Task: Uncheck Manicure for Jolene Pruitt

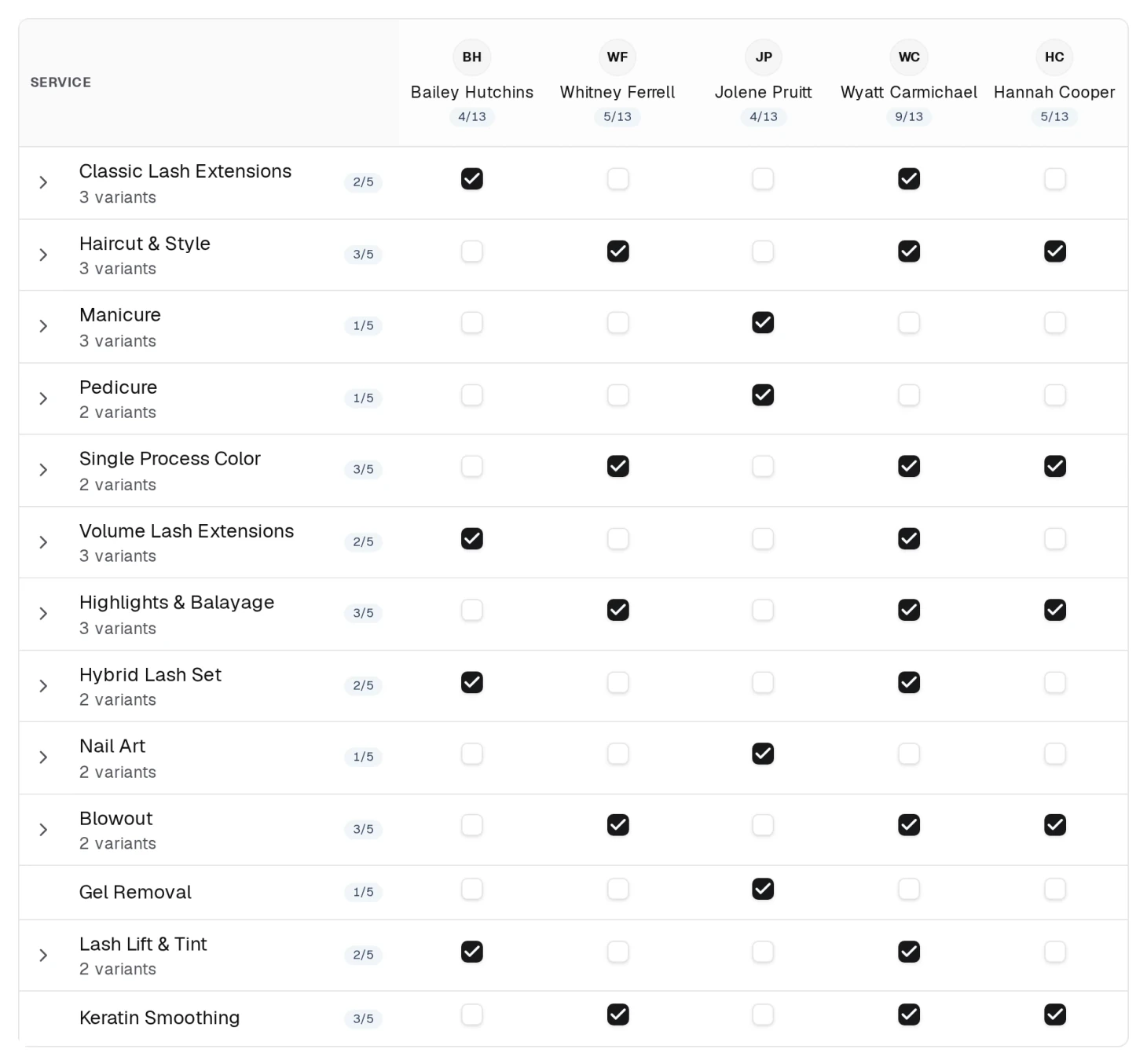Action: [763, 323]
